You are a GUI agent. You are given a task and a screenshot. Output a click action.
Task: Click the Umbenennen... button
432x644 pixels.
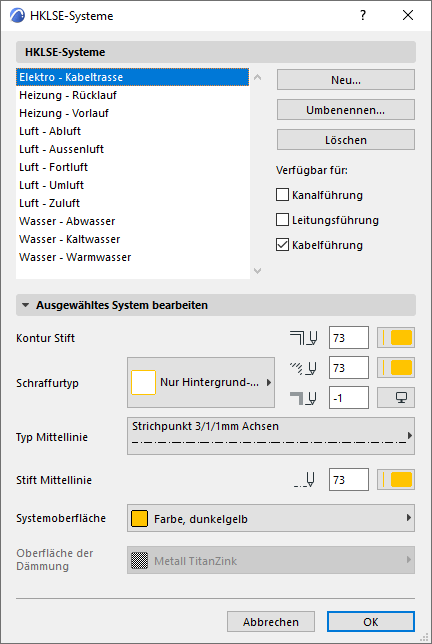[346, 110]
